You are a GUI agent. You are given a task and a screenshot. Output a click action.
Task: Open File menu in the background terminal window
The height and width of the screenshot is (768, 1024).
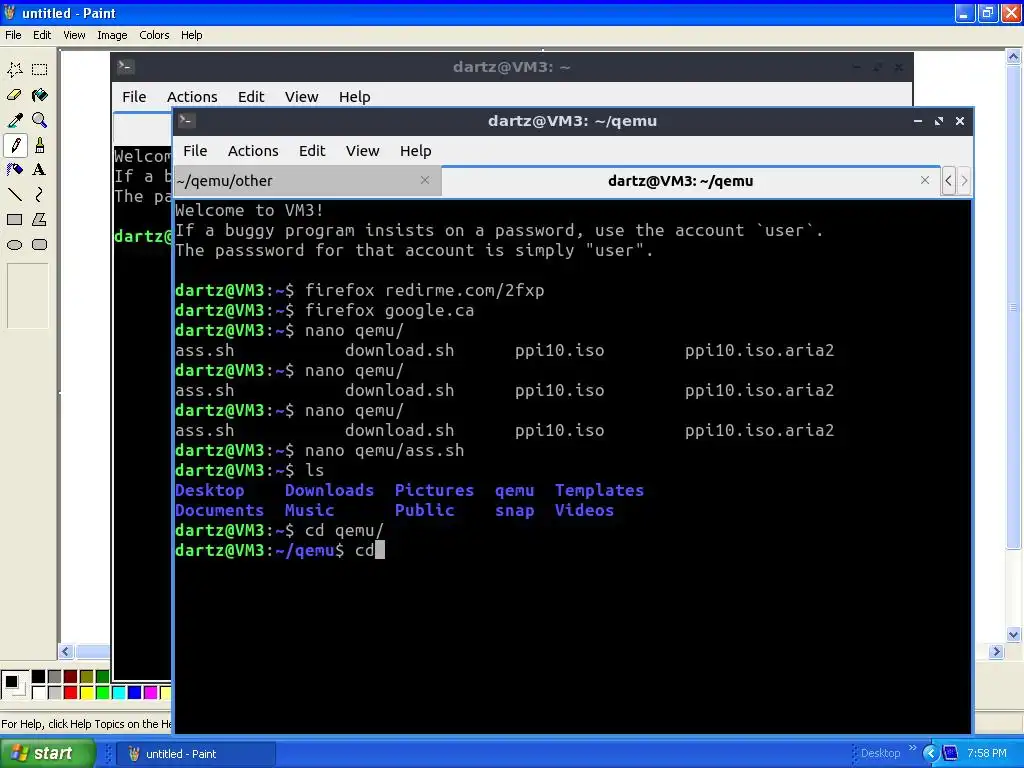tap(134, 97)
